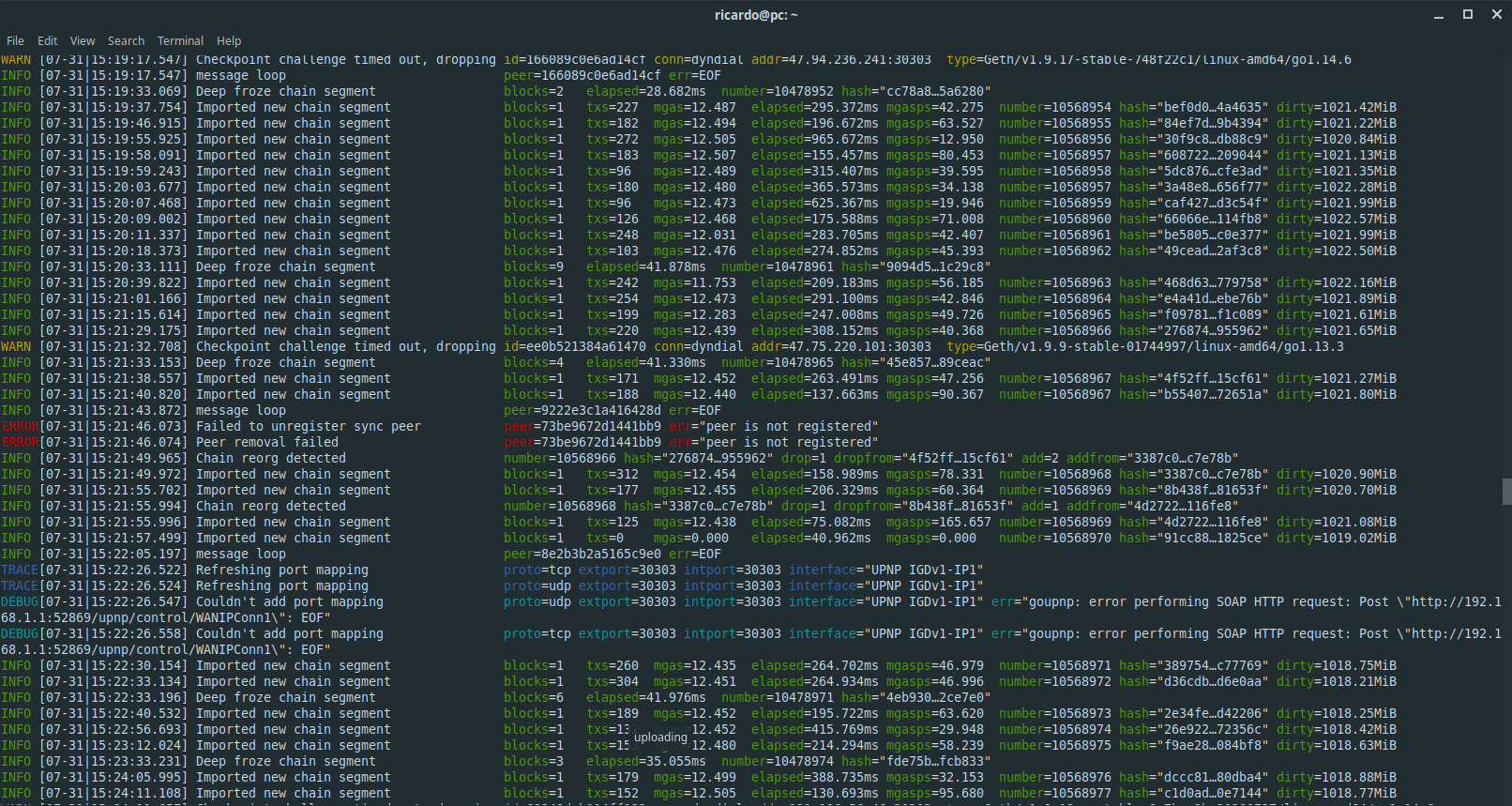Click 'Chain reorg detected' at 15:21:49.965
The height and width of the screenshot is (806, 1512).
pyautogui.click(x=271, y=458)
